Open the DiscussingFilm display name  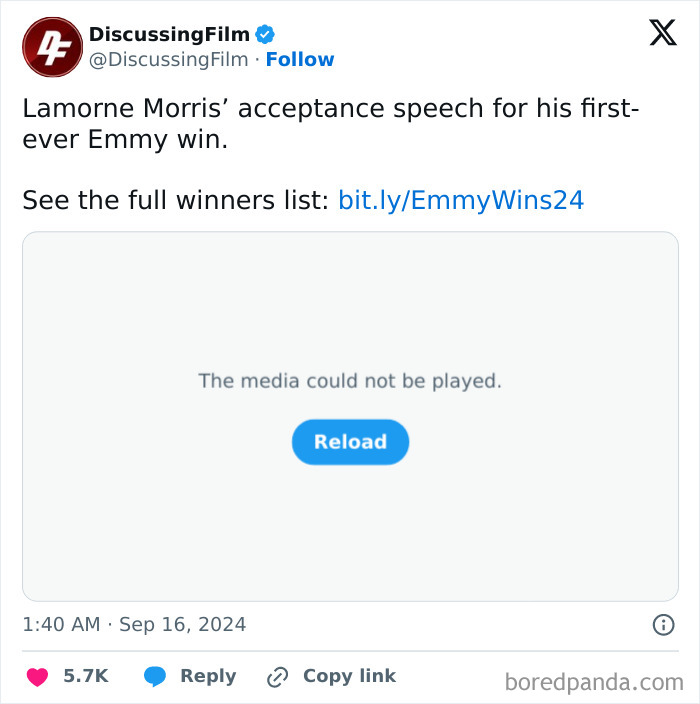pyautogui.click(x=169, y=35)
